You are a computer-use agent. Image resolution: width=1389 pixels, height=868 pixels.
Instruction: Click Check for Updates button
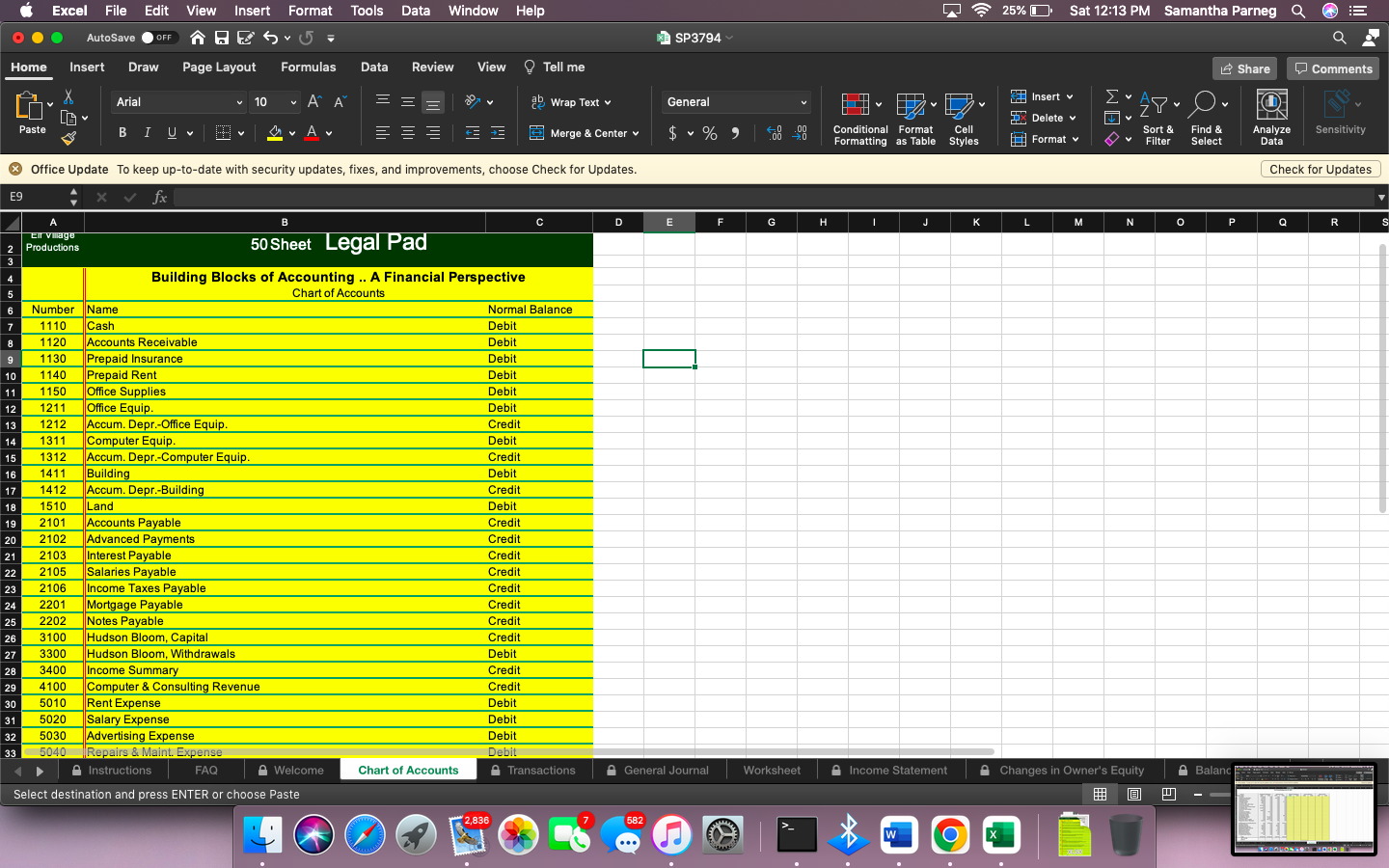[x=1321, y=169]
